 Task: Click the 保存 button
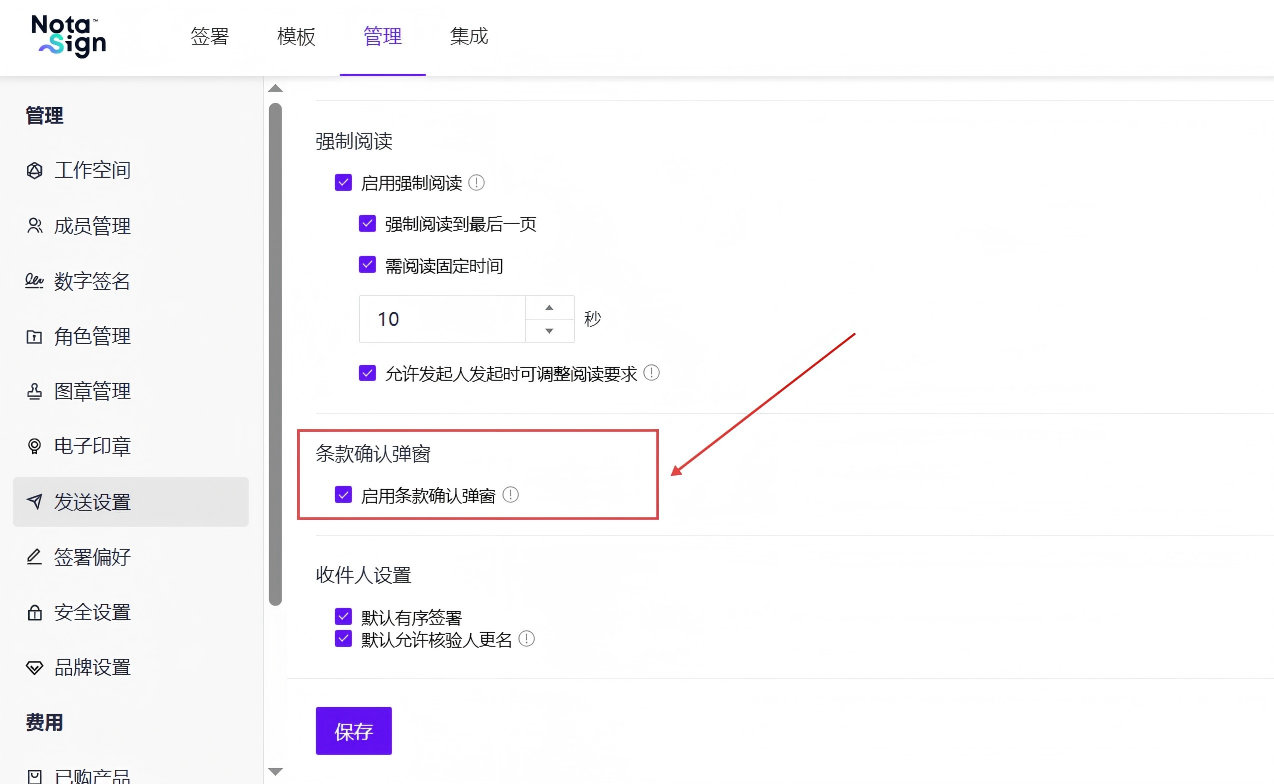[x=354, y=731]
